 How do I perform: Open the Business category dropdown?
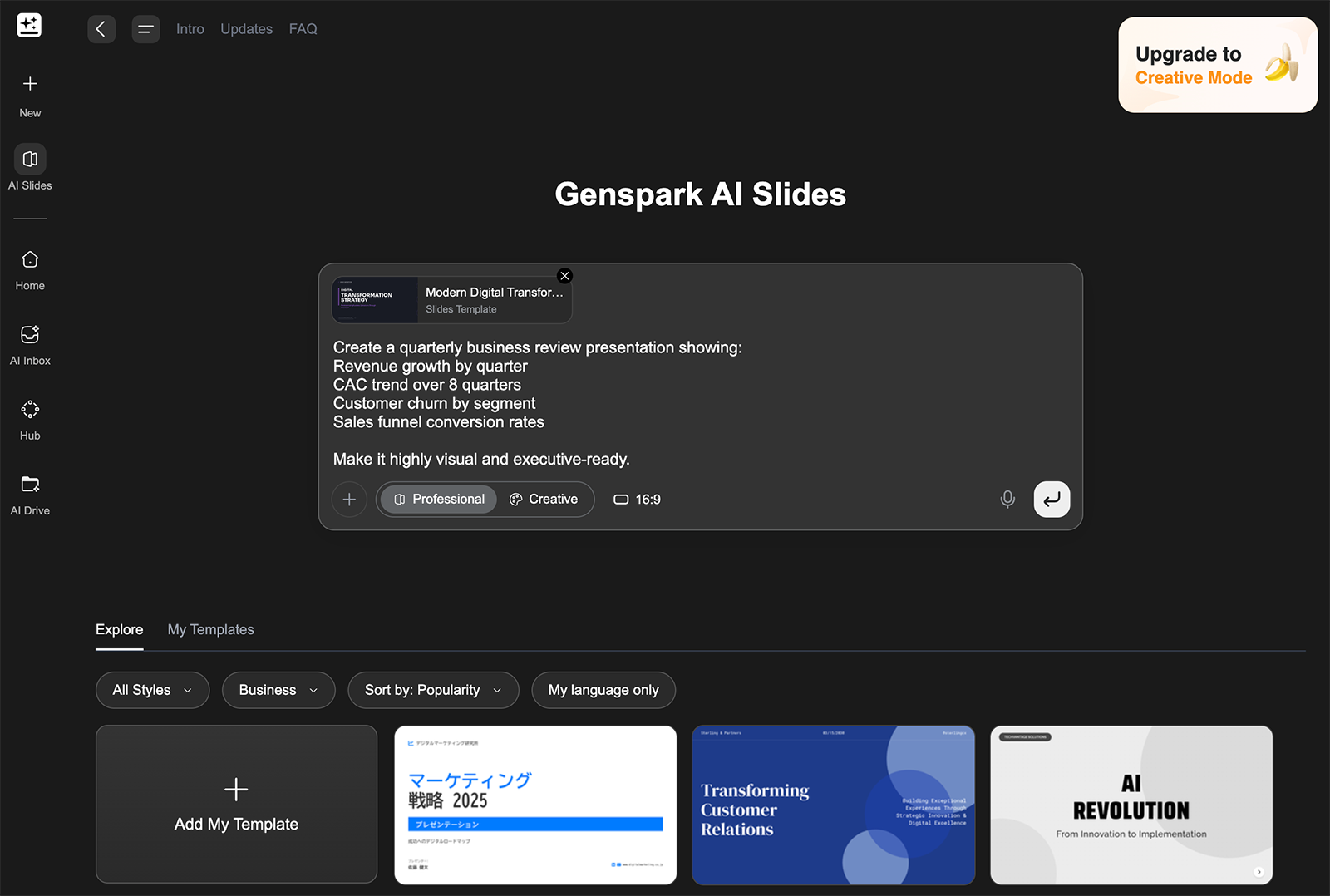pyautogui.click(x=278, y=690)
